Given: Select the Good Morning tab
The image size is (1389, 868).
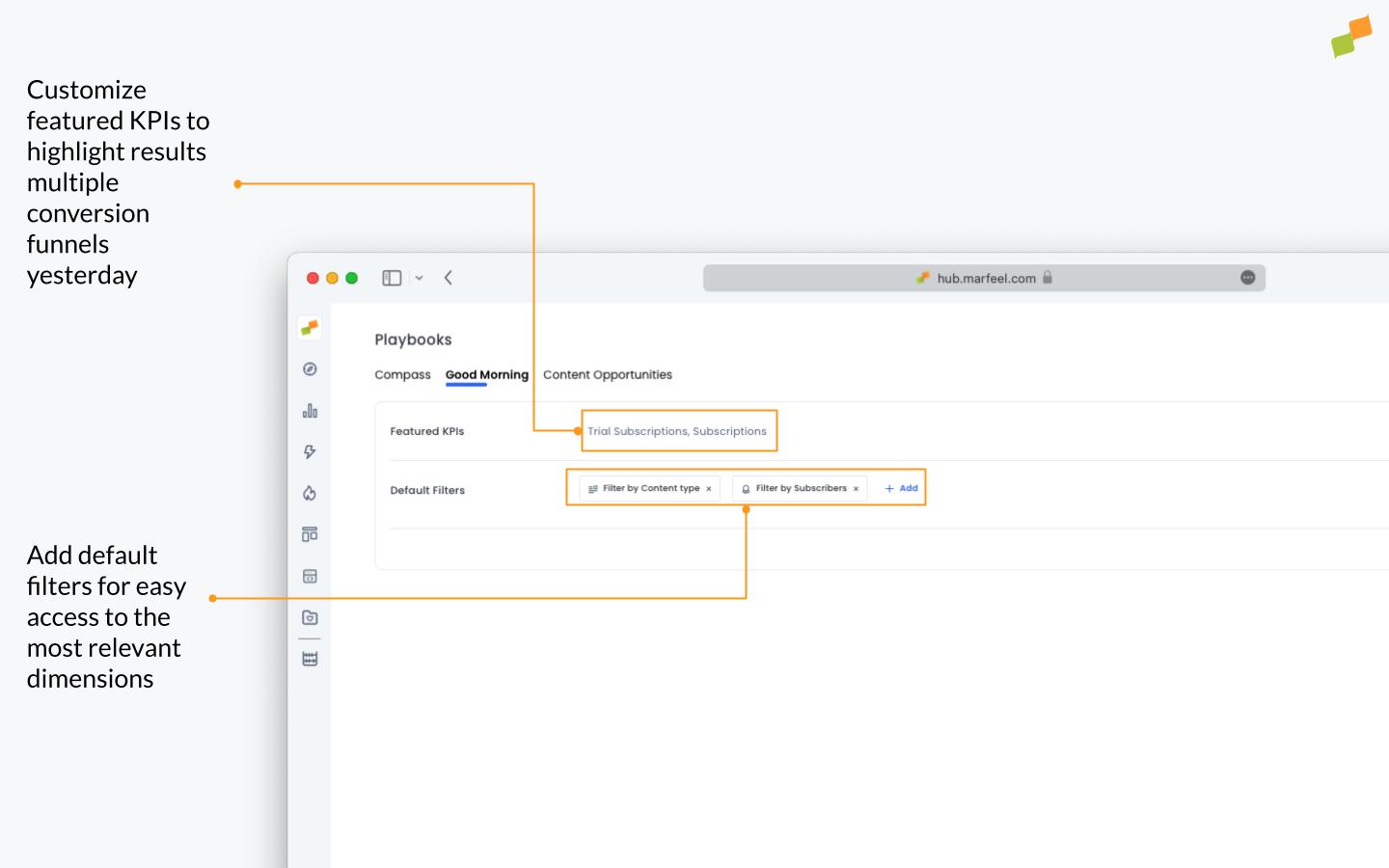Looking at the screenshot, I should coord(486,375).
